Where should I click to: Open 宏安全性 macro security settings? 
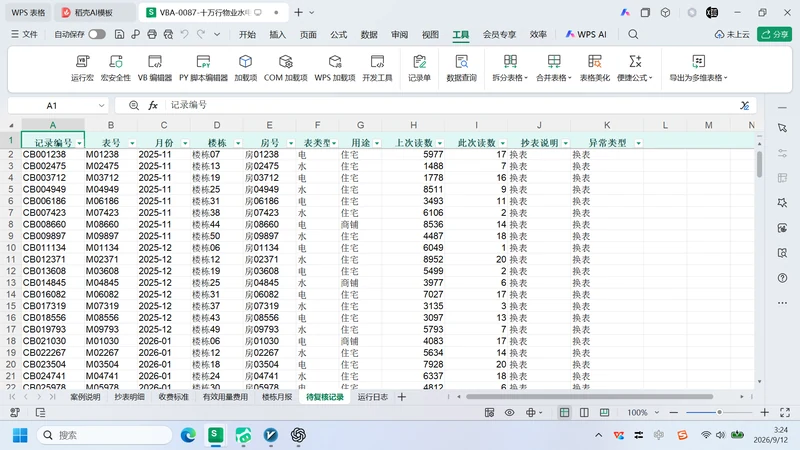click(116, 68)
